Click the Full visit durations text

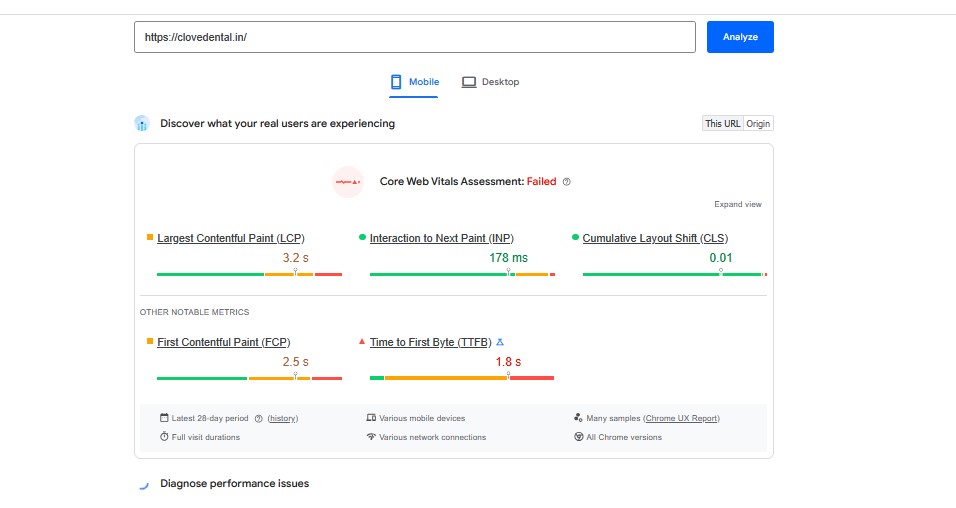[205, 437]
